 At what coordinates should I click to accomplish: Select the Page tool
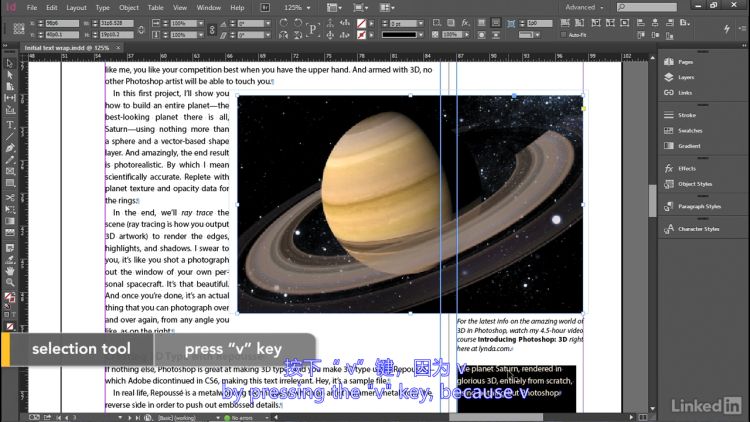10,87
